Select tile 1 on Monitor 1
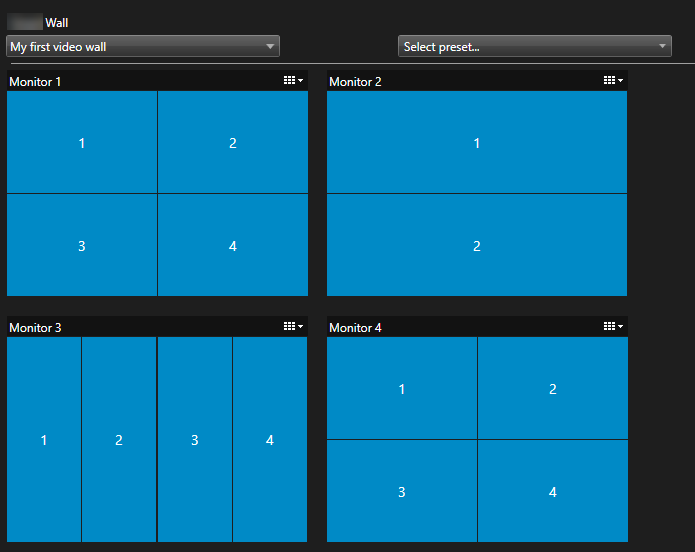The height and width of the screenshot is (552, 695). (82, 143)
